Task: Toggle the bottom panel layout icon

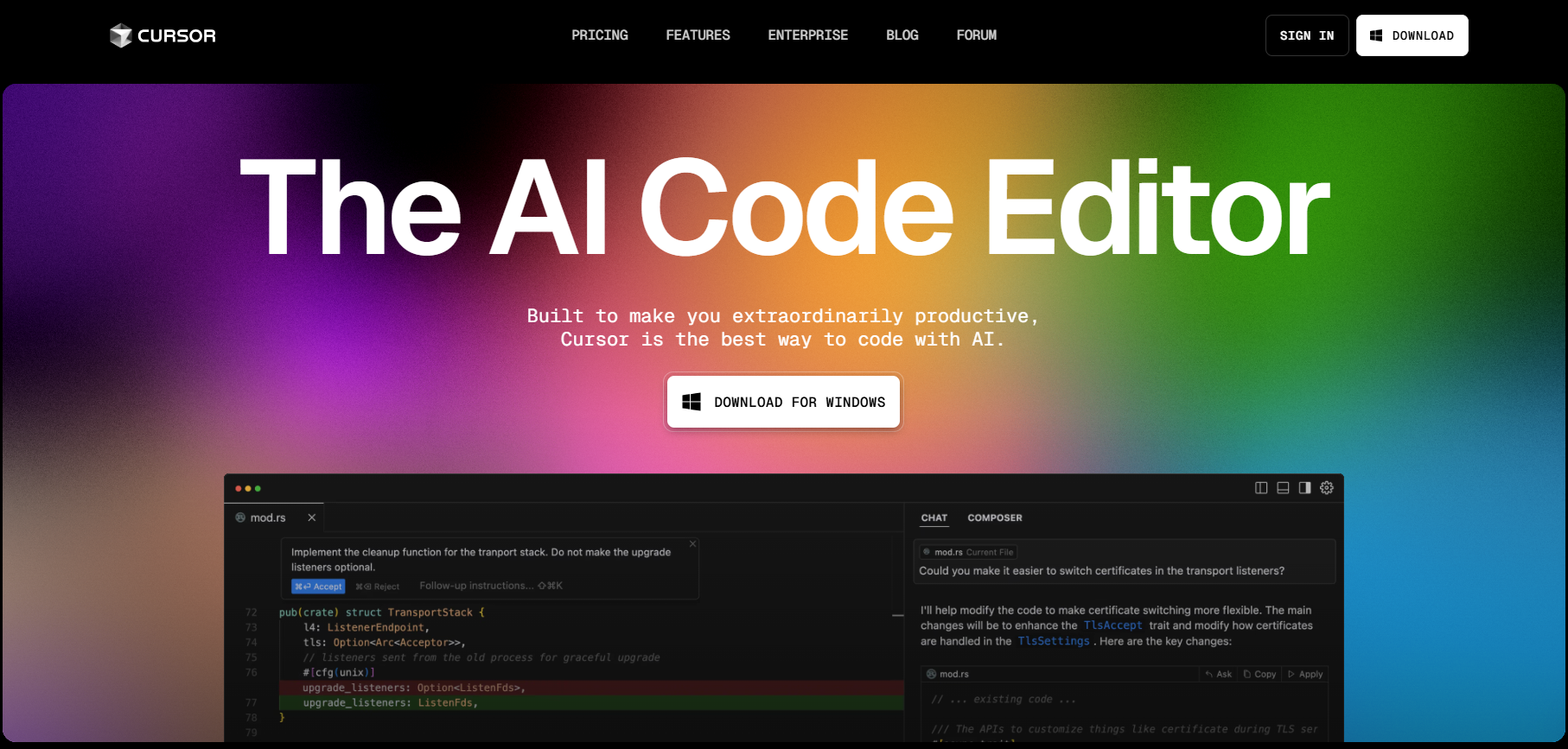Action: point(1283,488)
